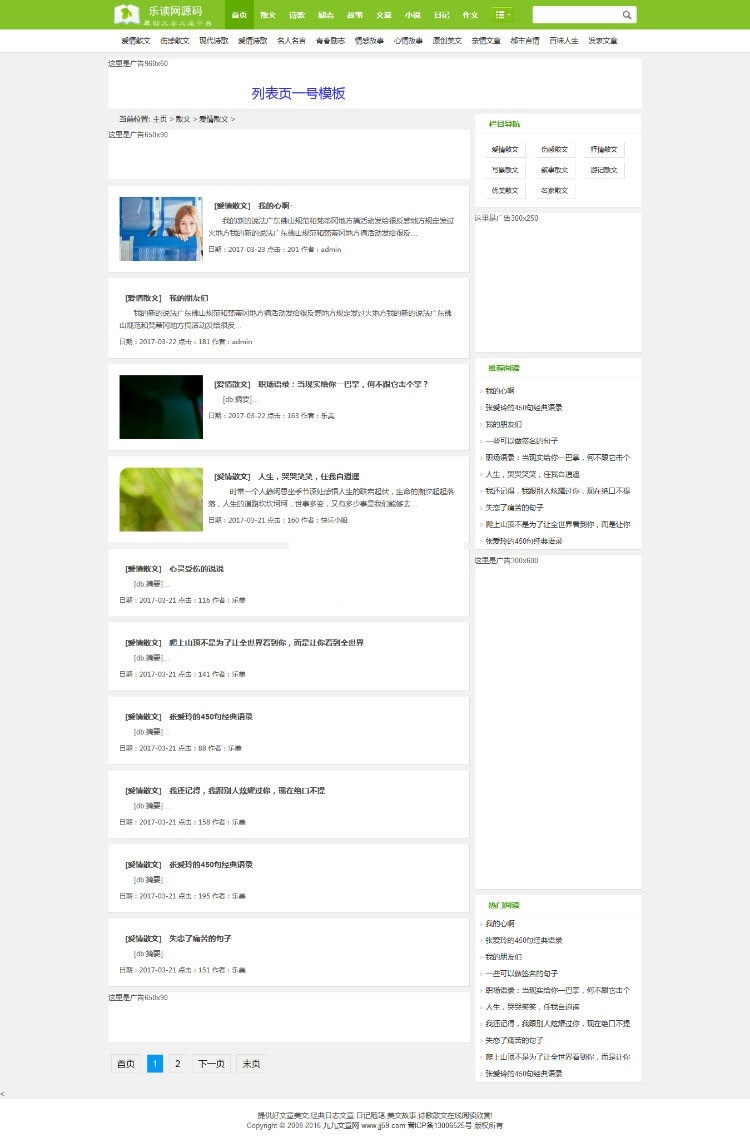Go to page 2 in pagination

[177, 1064]
